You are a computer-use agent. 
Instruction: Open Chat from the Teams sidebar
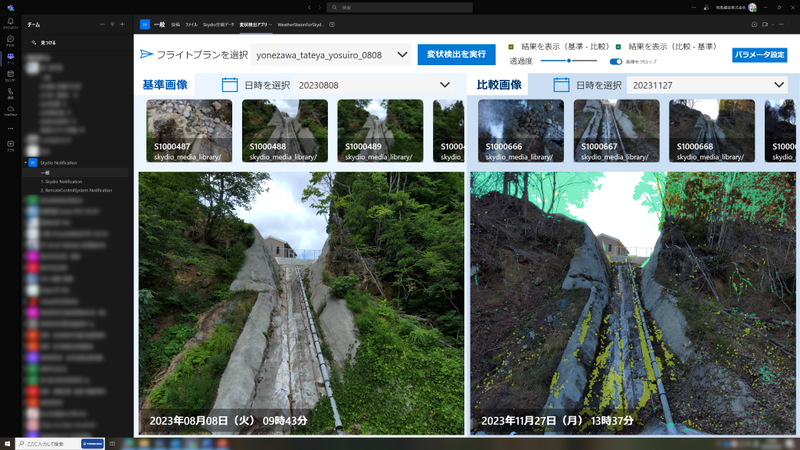point(10,39)
